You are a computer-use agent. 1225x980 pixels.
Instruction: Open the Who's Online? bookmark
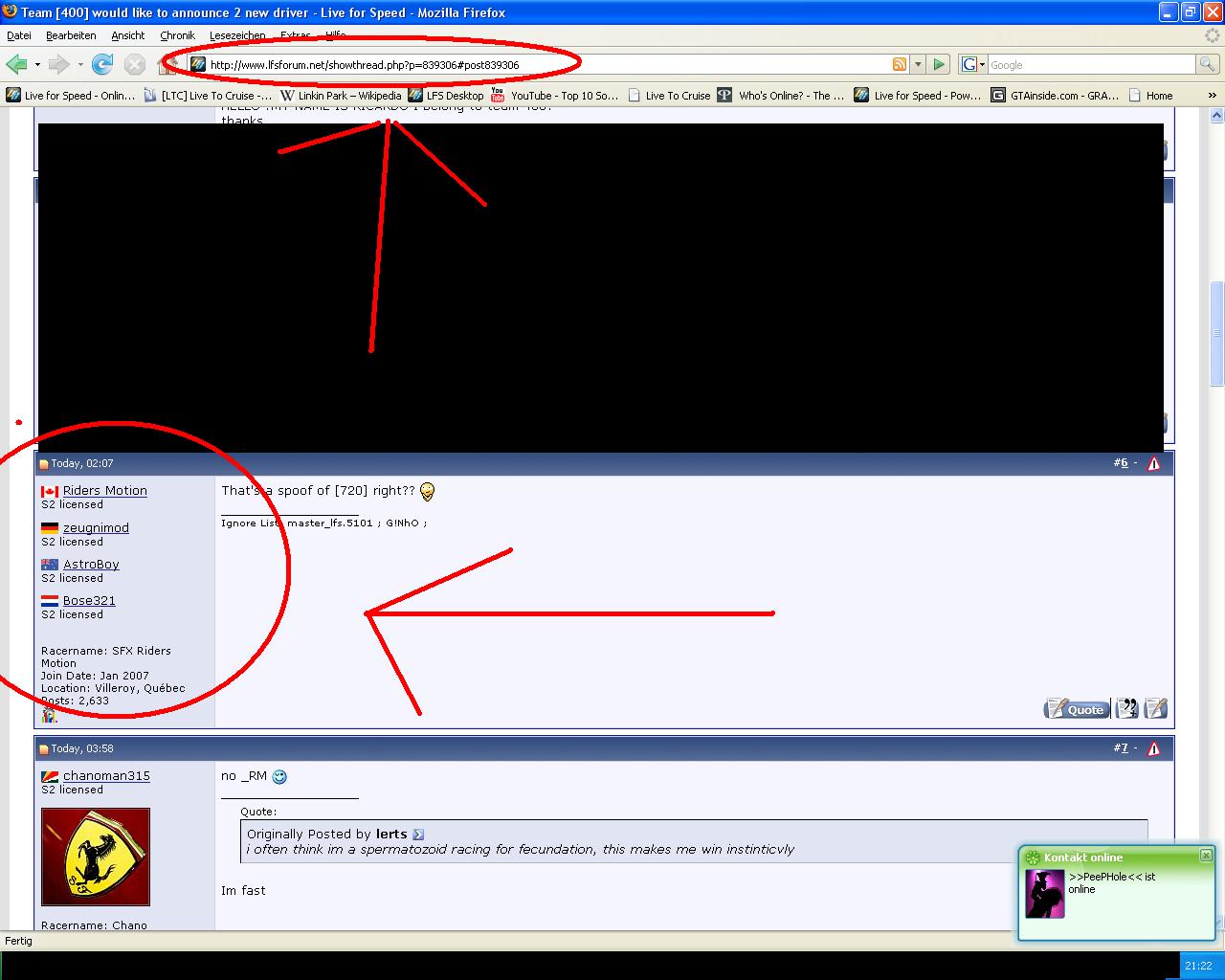[781, 96]
